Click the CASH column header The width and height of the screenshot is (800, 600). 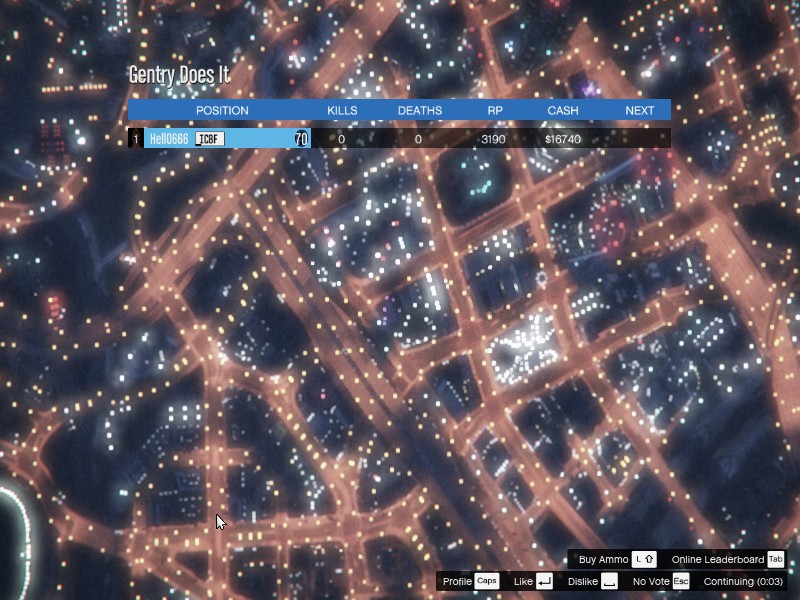563,110
